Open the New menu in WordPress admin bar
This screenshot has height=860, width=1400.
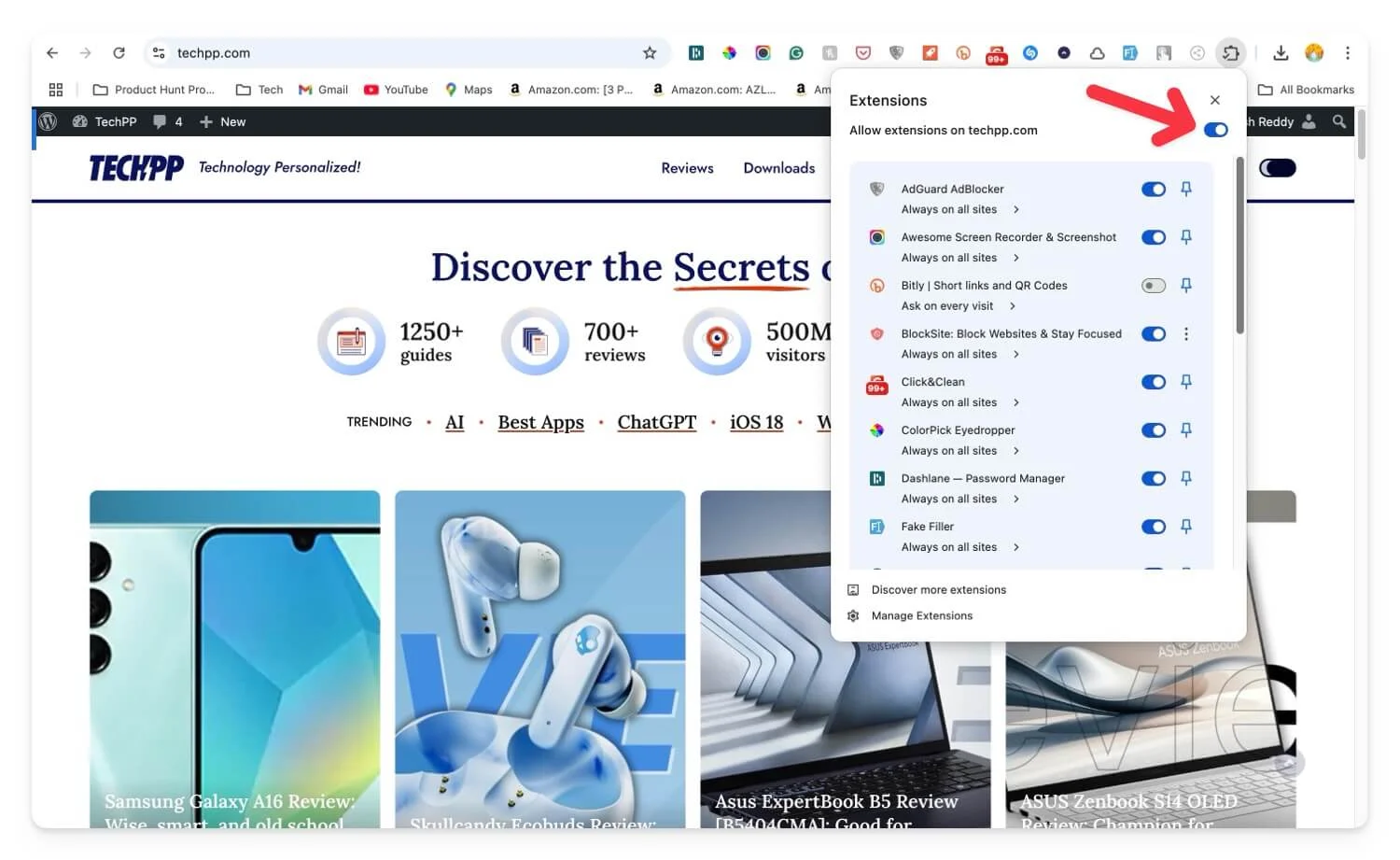pos(223,121)
